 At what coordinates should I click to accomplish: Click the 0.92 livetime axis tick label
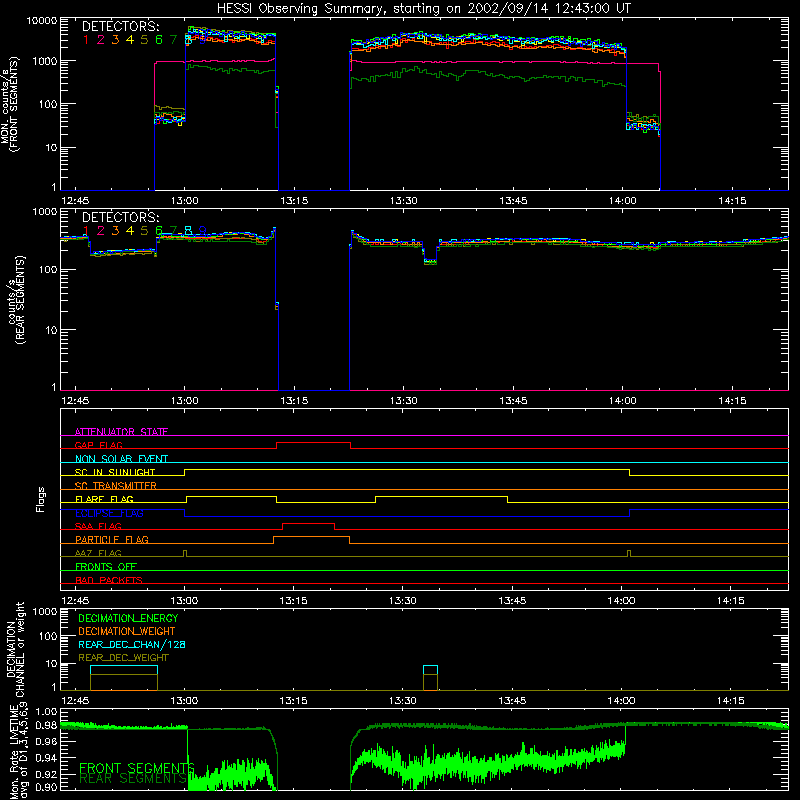pyautogui.click(x=46, y=774)
